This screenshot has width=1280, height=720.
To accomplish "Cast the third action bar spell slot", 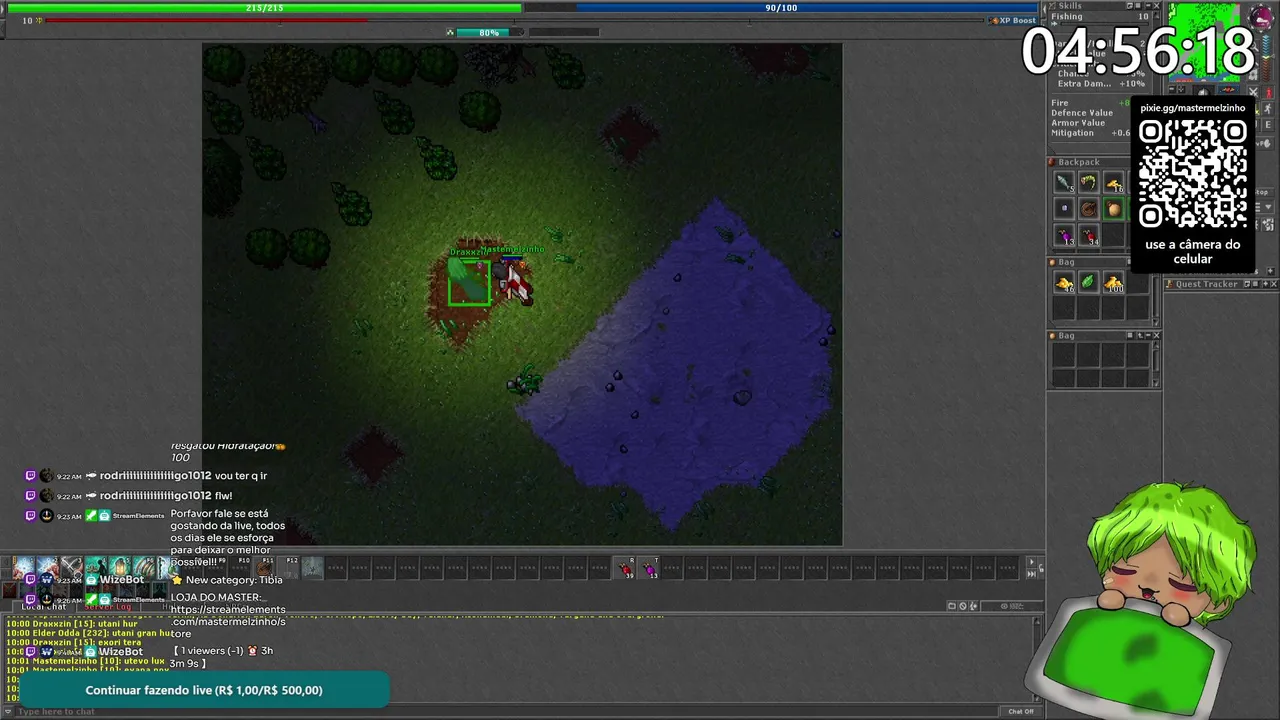I will [x=72, y=567].
